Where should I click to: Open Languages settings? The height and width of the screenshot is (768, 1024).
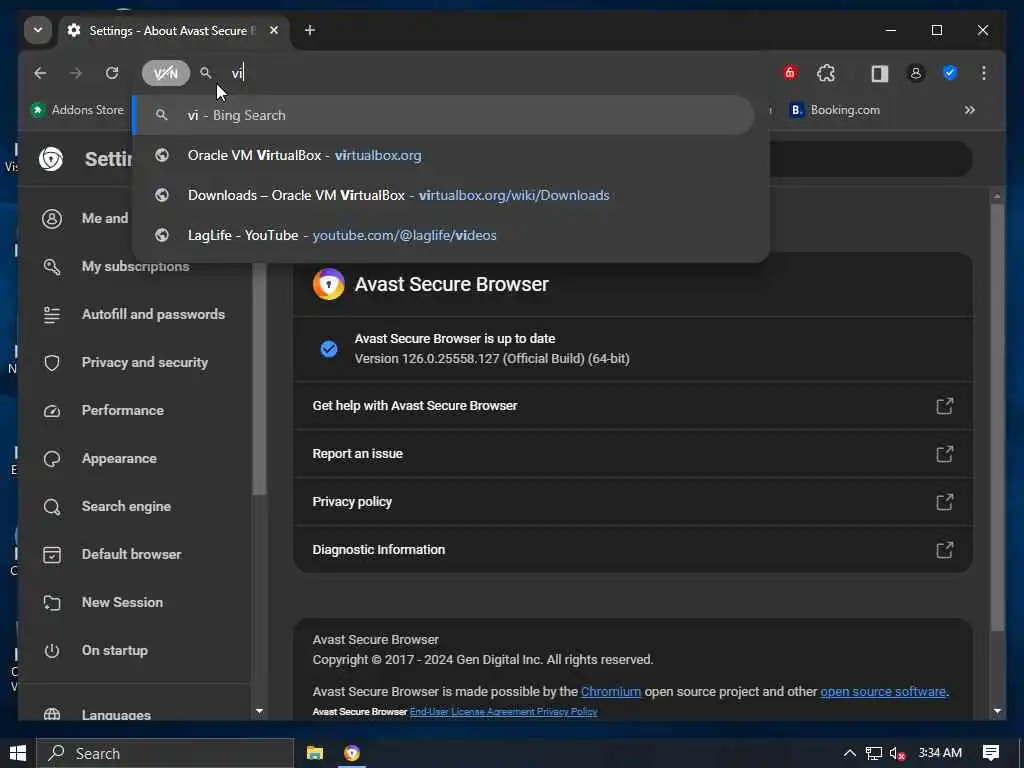(135, 713)
